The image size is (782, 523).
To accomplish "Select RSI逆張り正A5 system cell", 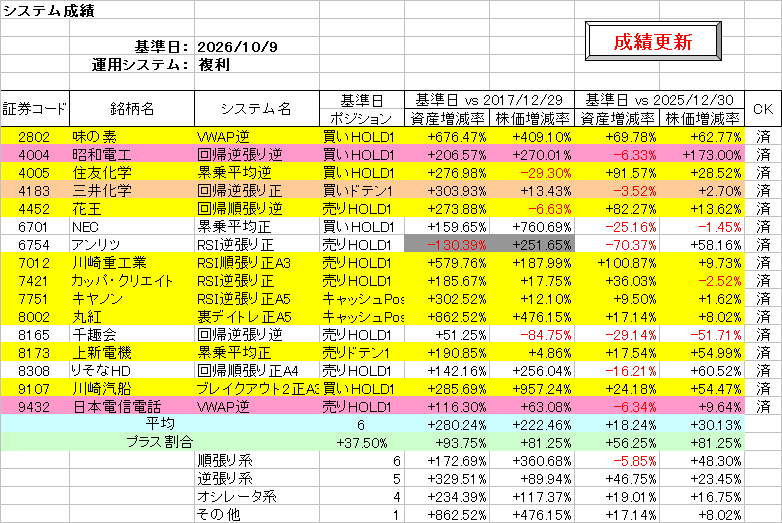I will [257, 299].
